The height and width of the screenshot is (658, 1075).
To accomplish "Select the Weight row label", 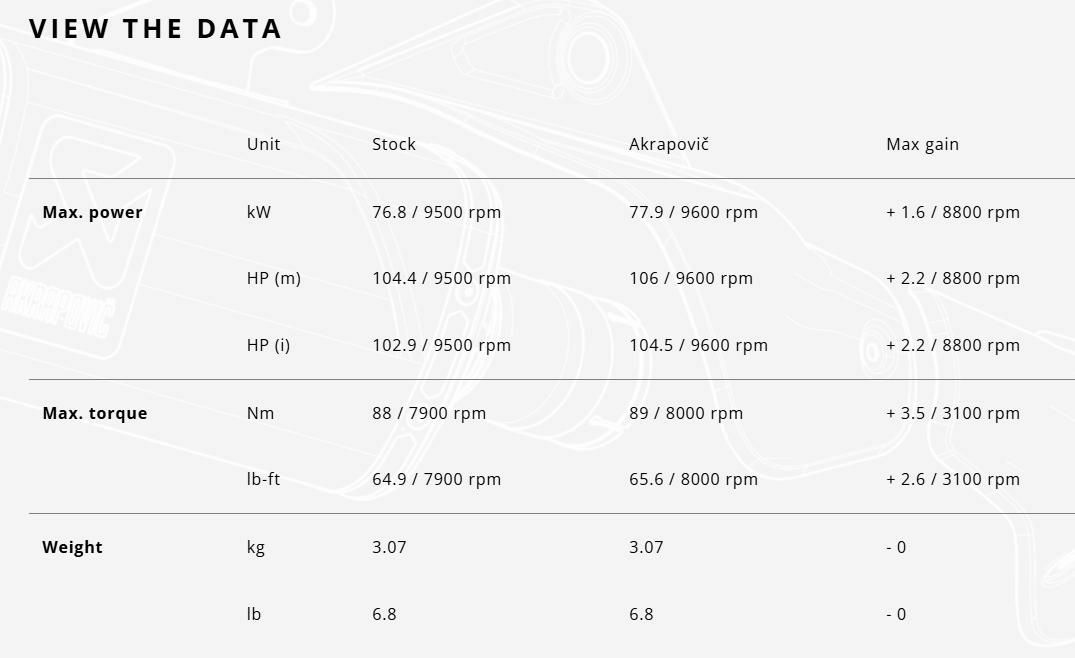I will click(x=72, y=547).
